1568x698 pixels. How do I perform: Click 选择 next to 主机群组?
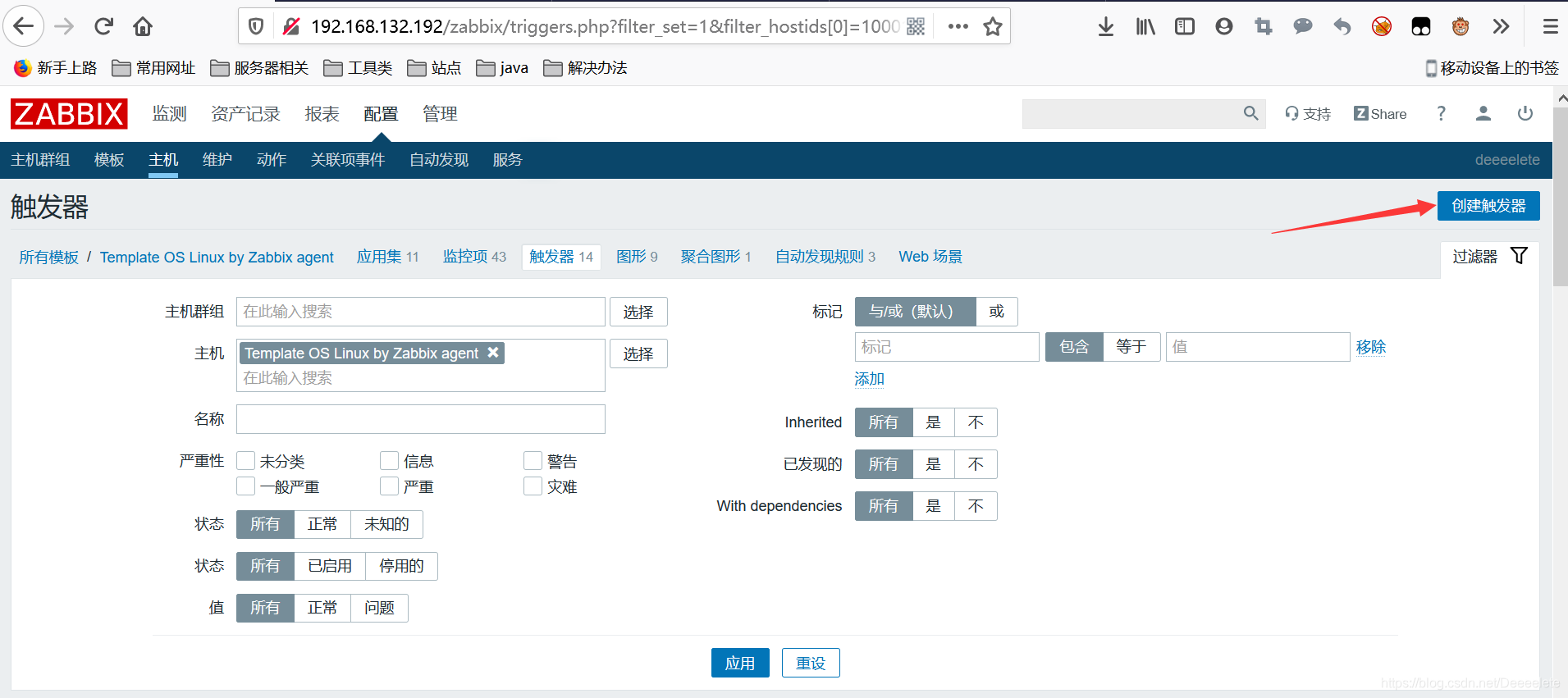click(638, 312)
